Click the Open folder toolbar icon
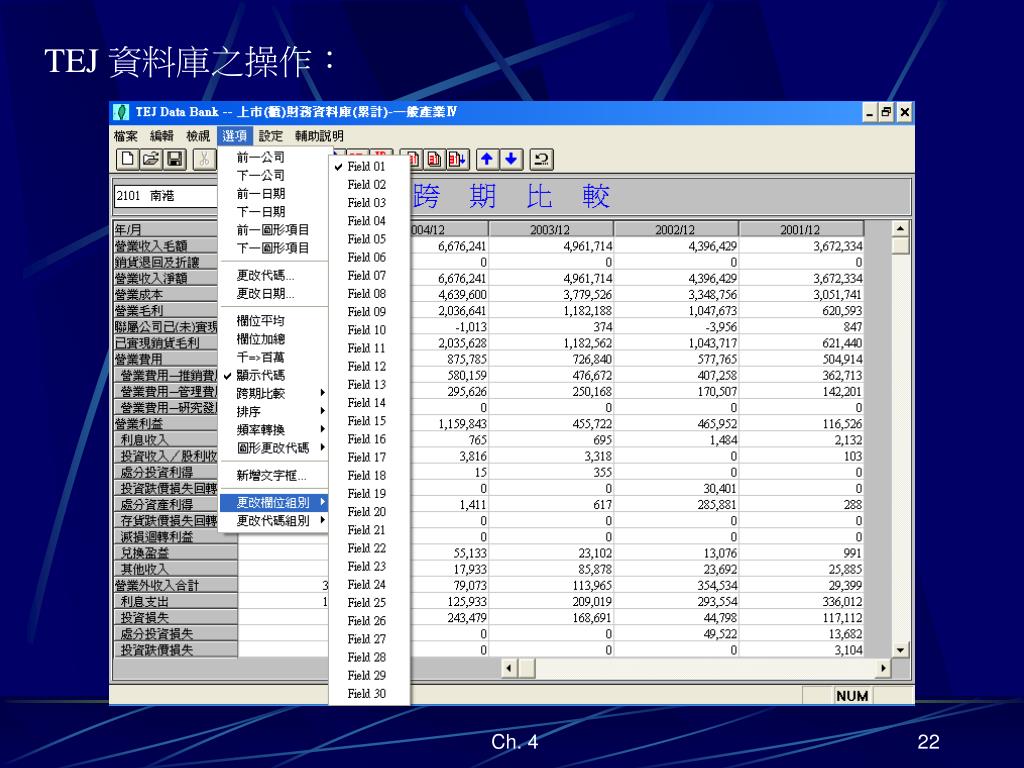 [x=151, y=159]
